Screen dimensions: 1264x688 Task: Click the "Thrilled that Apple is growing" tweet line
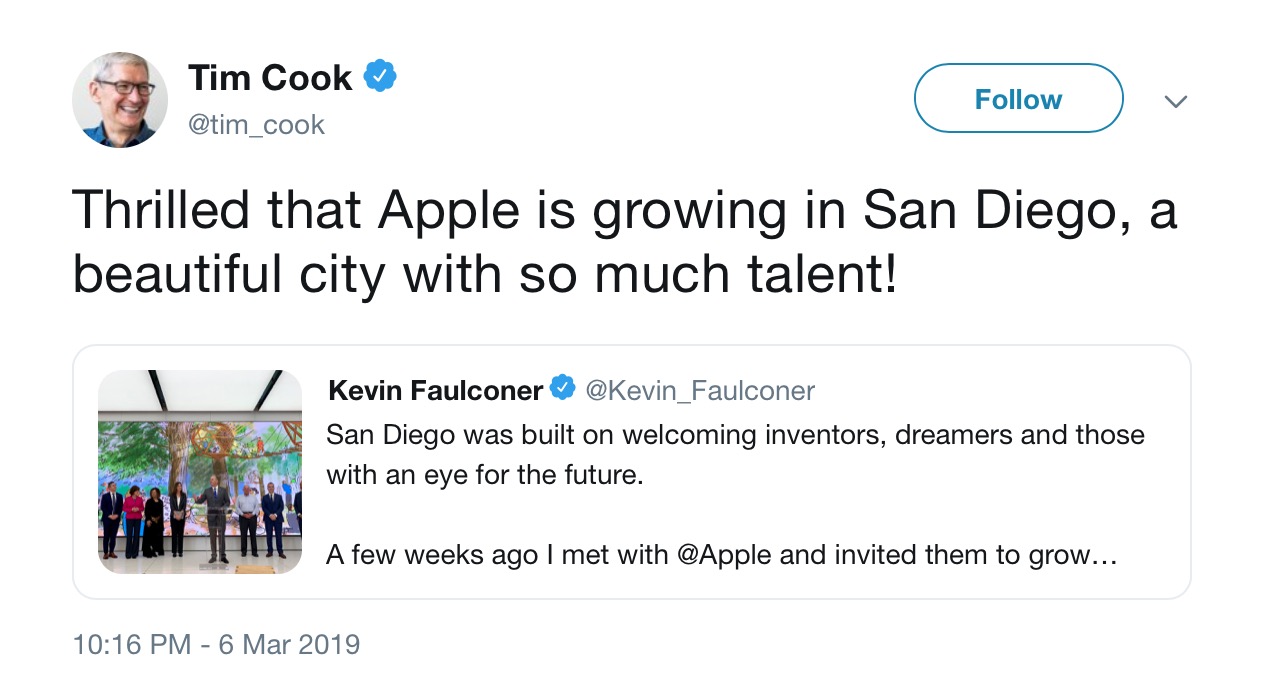point(624,212)
